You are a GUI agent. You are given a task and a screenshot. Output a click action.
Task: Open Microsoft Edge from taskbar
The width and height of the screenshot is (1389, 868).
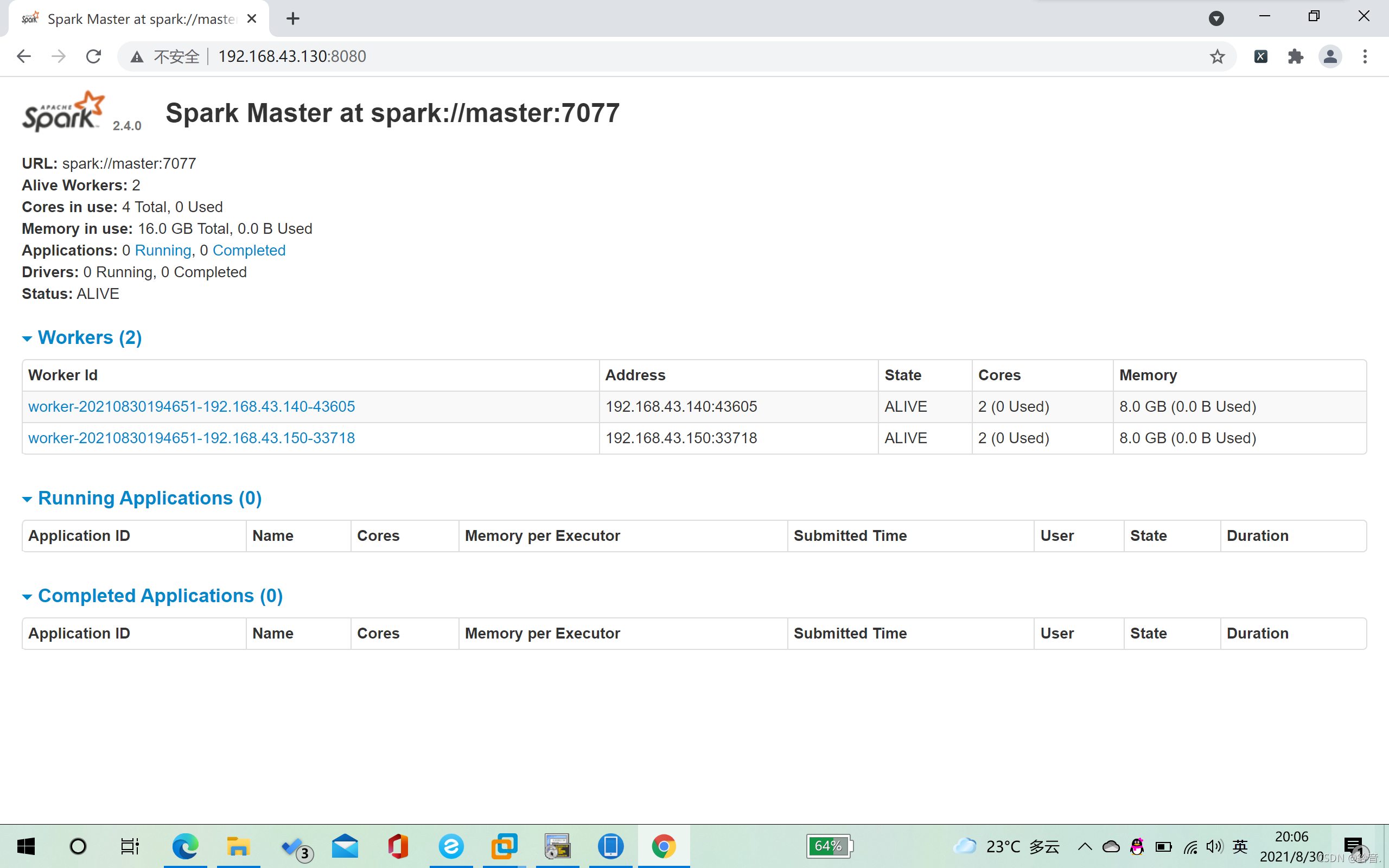click(x=185, y=846)
